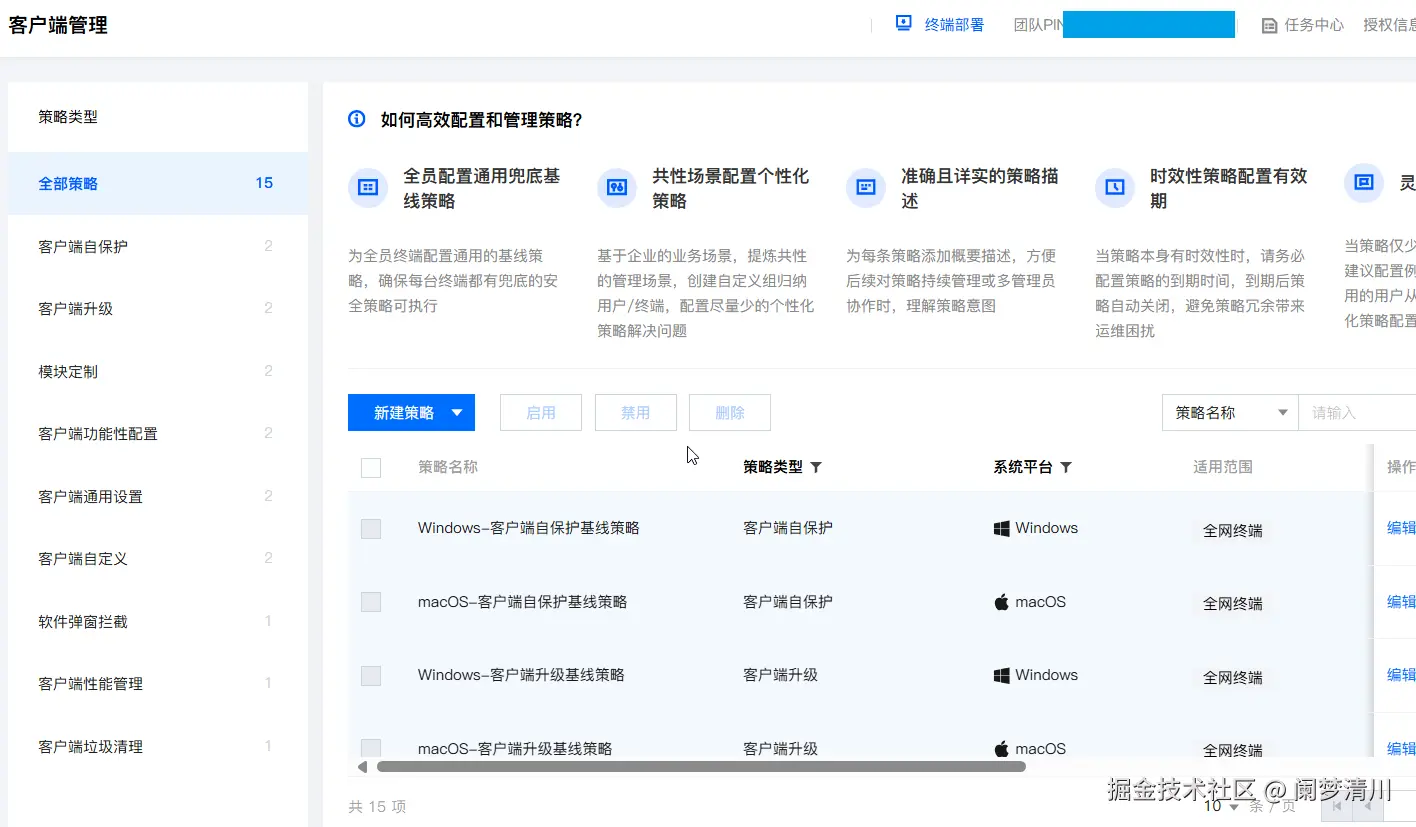Click the macOS-客户端自保护基线策略 name
The image size is (1416, 827).
522,602
